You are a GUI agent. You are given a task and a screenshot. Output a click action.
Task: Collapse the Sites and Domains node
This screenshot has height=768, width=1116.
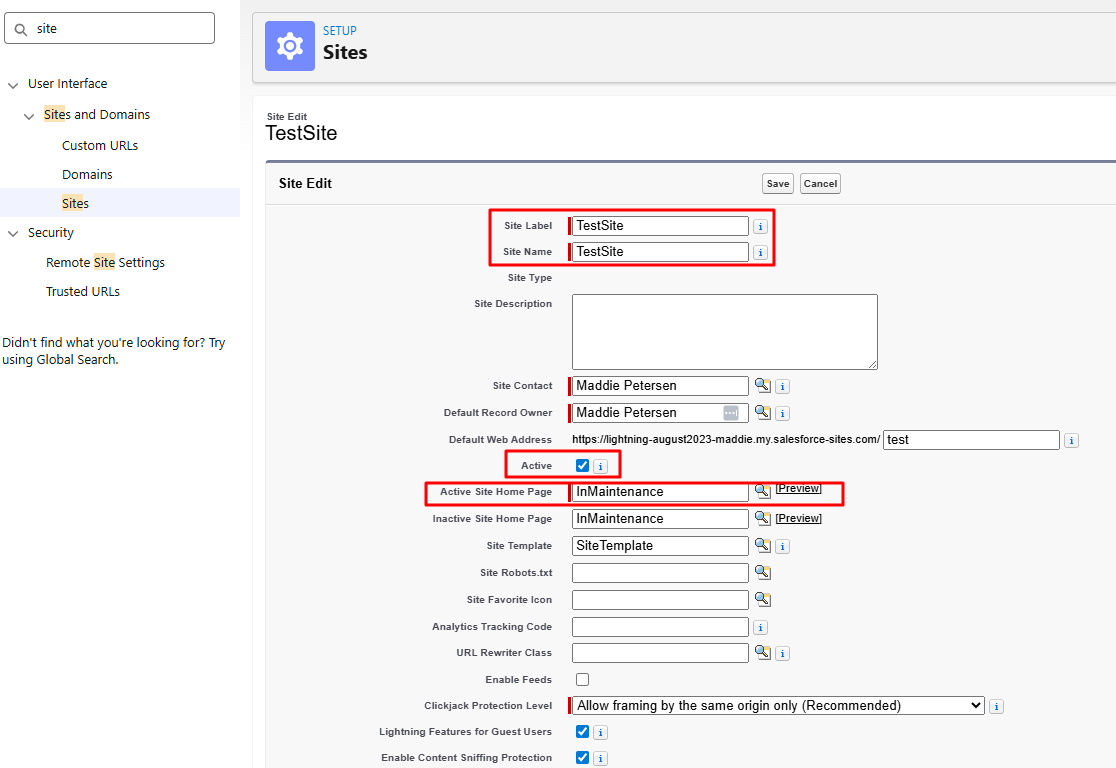[29, 116]
